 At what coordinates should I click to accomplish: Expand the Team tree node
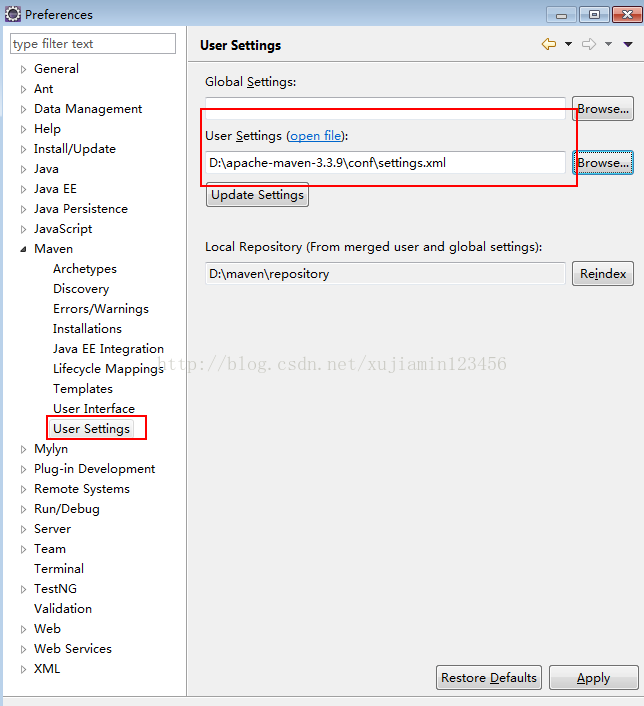coord(23,549)
